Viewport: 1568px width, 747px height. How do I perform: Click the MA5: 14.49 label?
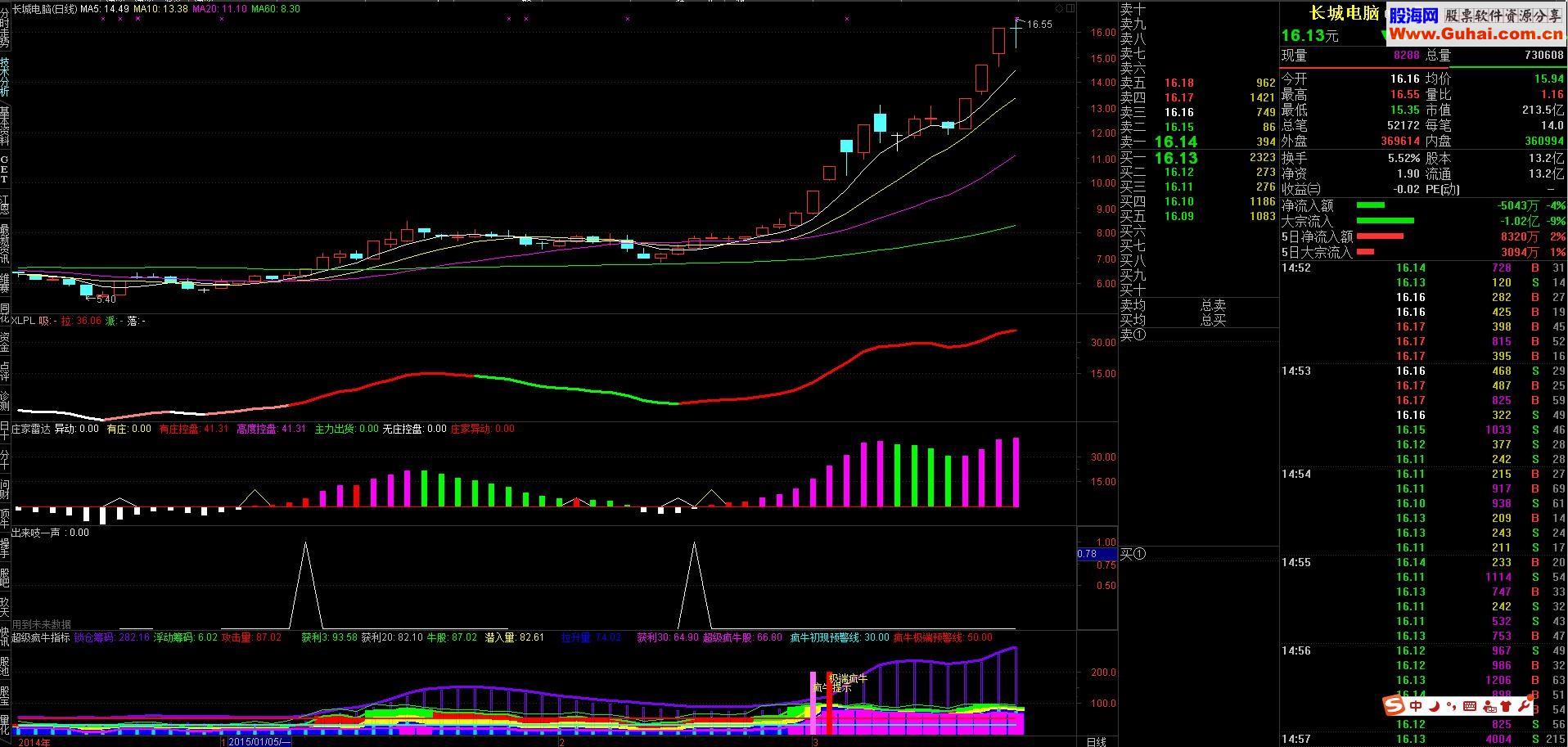click(104, 9)
